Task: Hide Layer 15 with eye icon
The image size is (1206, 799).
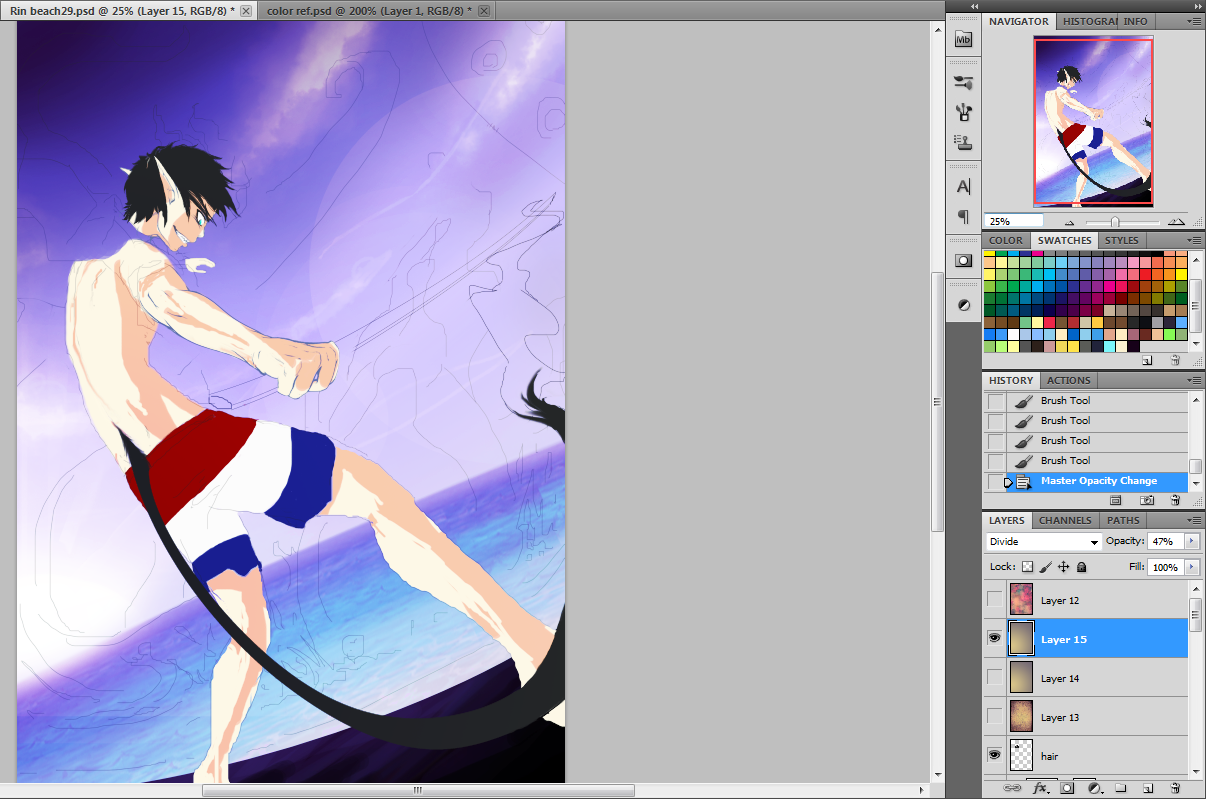Action: (994, 638)
